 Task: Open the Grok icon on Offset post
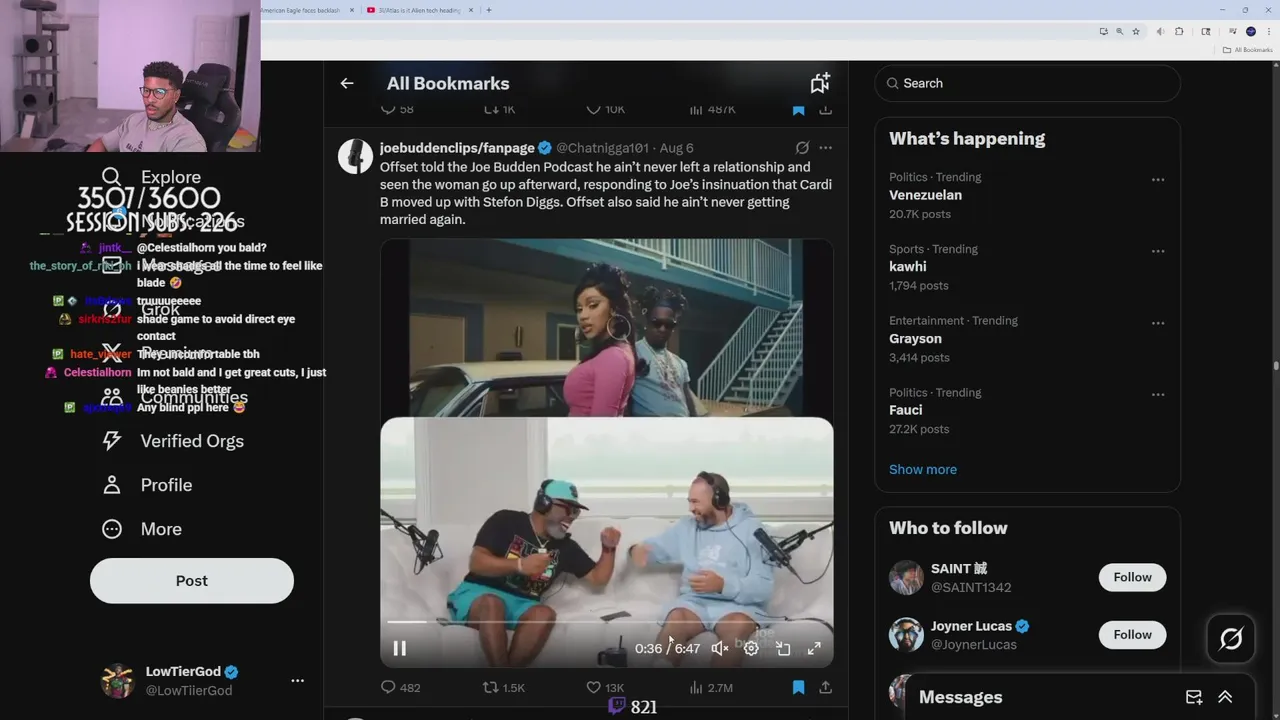pyautogui.click(x=802, y=147)
